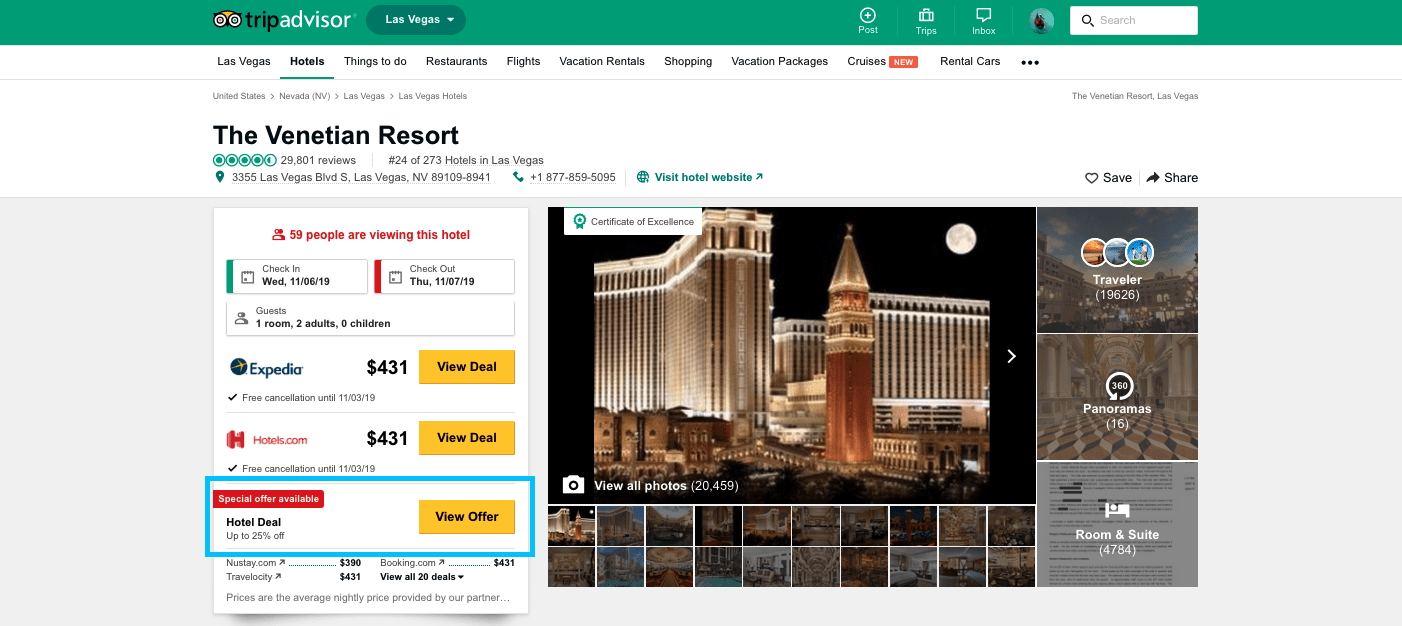Advance photo with next arrow
The image size is (1402, 626).
(1011, 356)
